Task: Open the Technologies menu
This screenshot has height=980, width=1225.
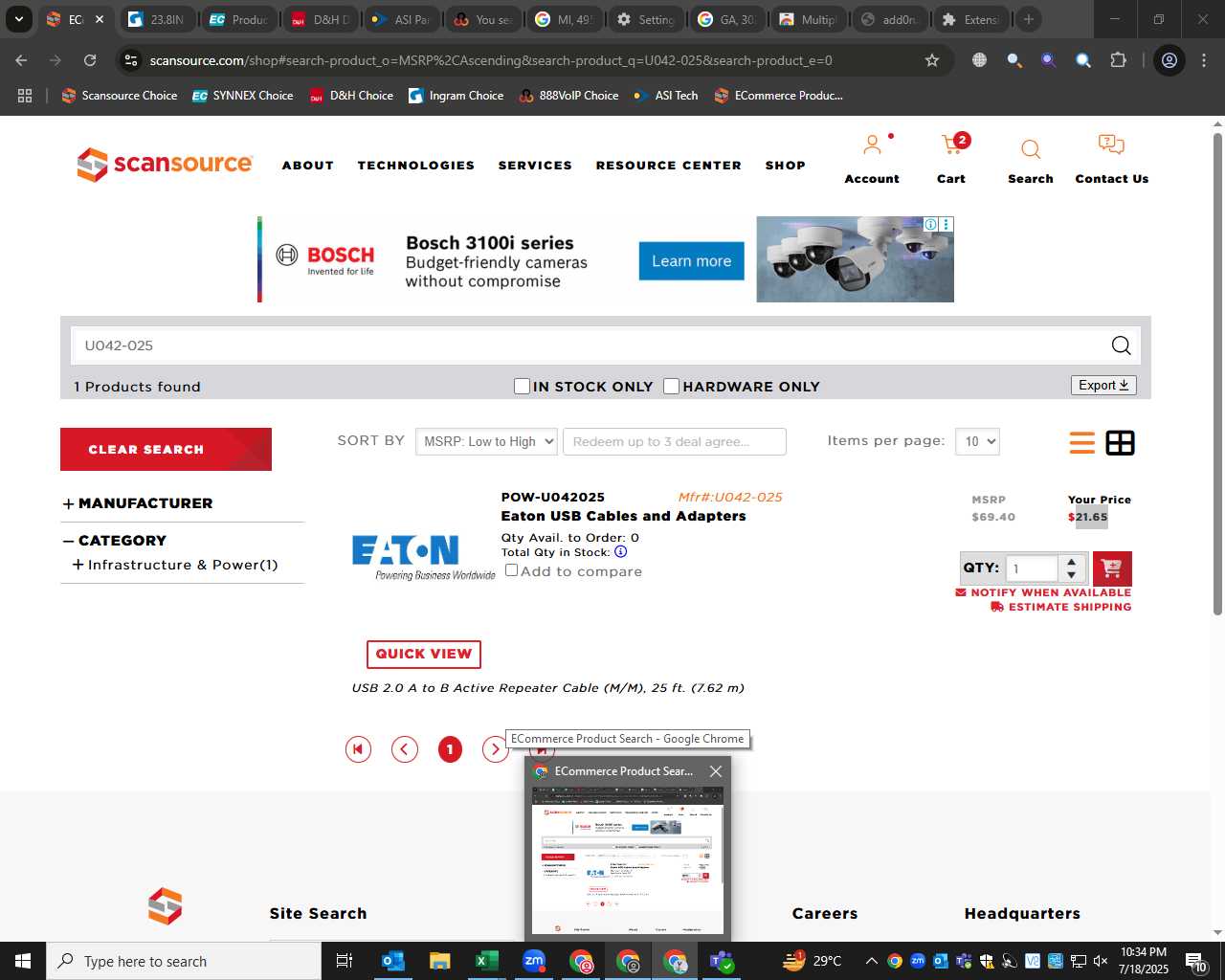Action: (416, 166)
